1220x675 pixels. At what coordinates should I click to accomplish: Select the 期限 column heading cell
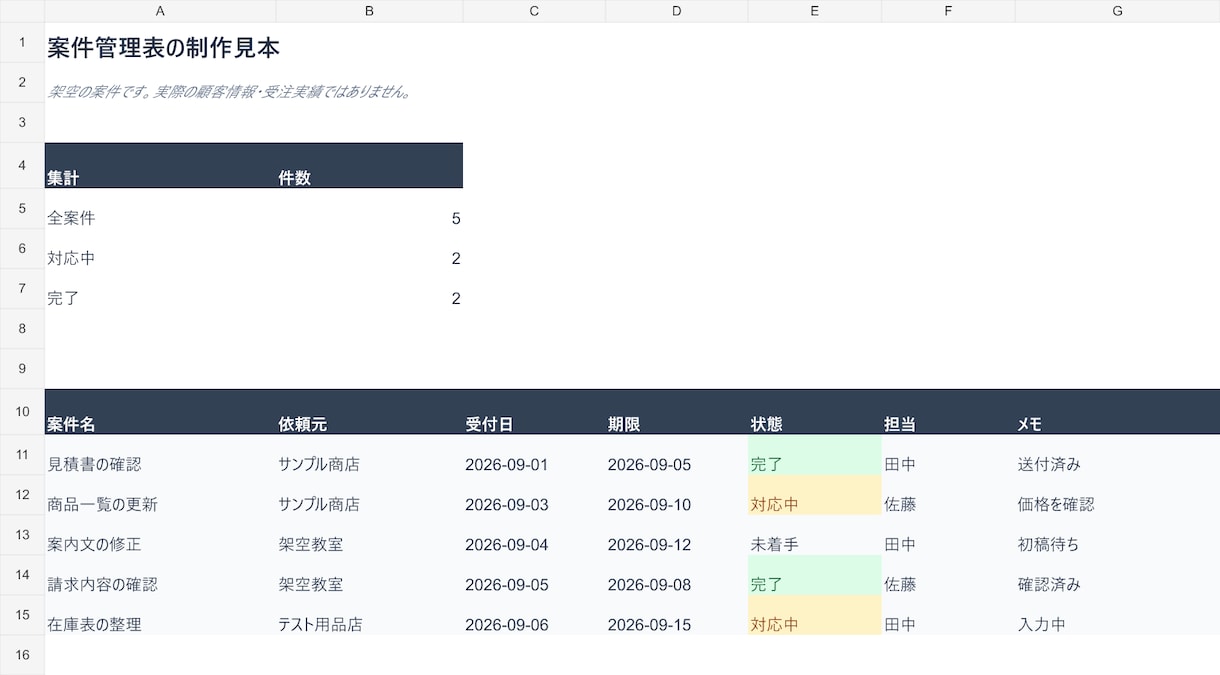pyautogui.click(x=676, y=412)
